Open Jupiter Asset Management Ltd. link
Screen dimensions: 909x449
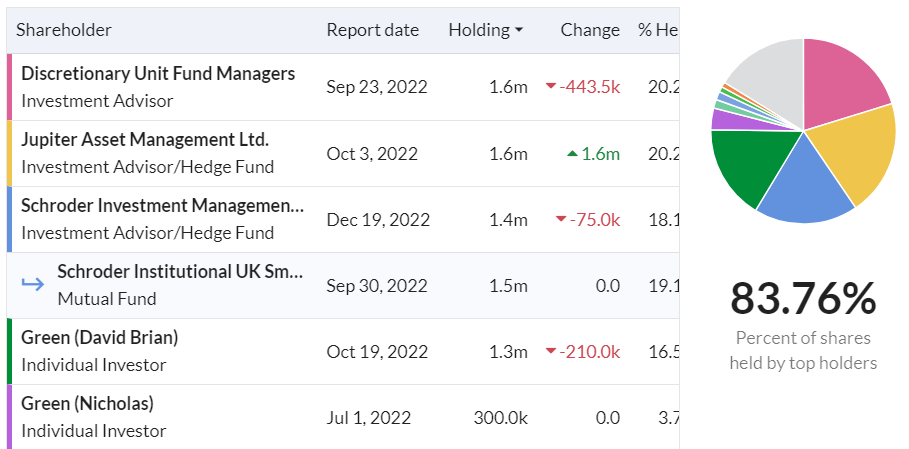pyautogui.click(x=145, y=139)
